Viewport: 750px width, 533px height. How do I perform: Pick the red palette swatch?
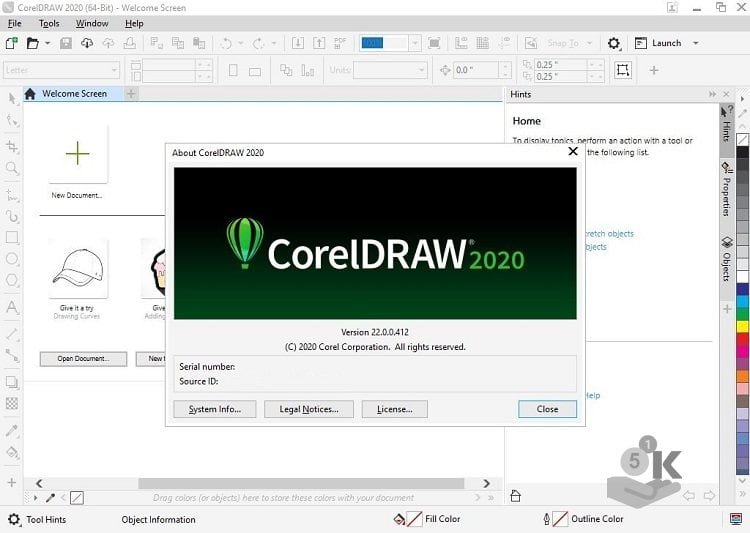pyautogui.click(x=742, y=339)
